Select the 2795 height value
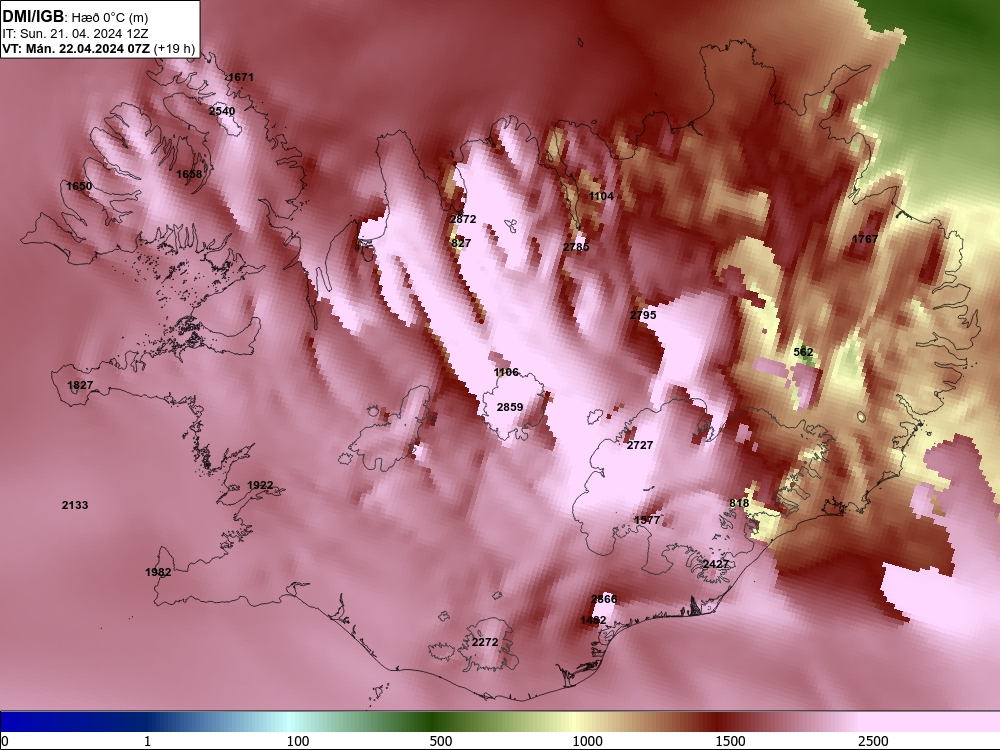Image resolution: width=1000 pixels, height=750 pixels. point(643,315)
